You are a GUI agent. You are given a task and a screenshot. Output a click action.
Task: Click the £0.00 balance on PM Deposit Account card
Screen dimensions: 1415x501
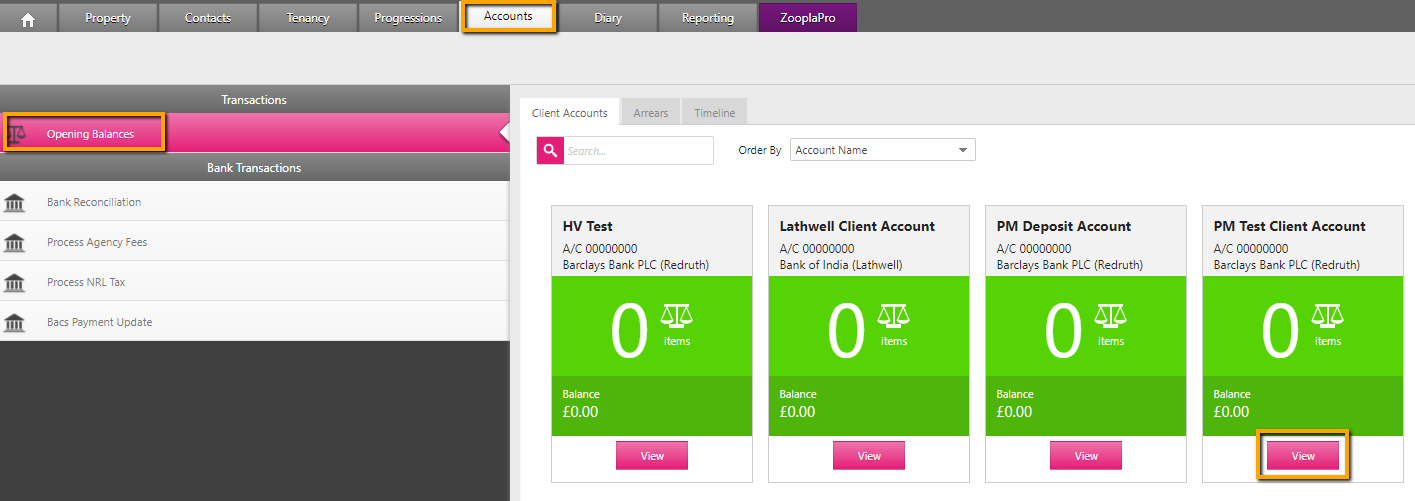tap(1014, 412)
